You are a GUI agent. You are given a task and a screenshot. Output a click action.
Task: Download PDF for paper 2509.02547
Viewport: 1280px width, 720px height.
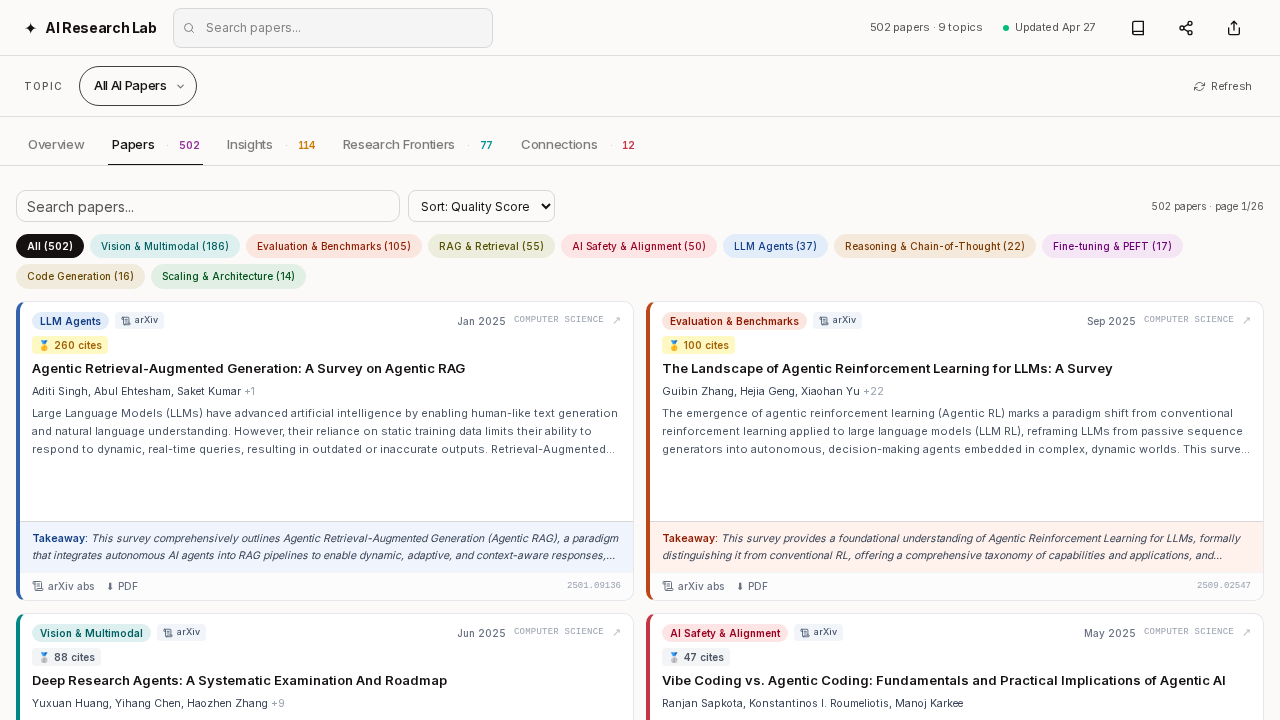752,586
